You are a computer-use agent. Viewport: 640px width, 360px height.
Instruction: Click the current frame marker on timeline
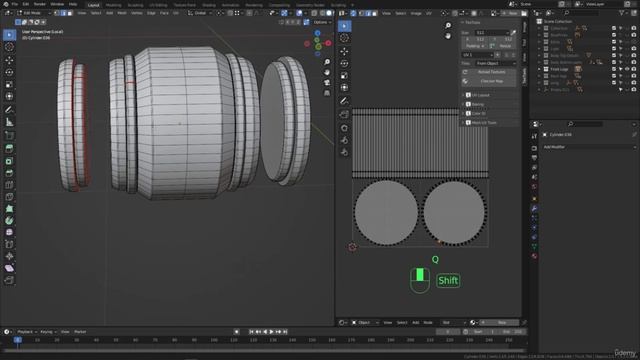pos(18,340)
